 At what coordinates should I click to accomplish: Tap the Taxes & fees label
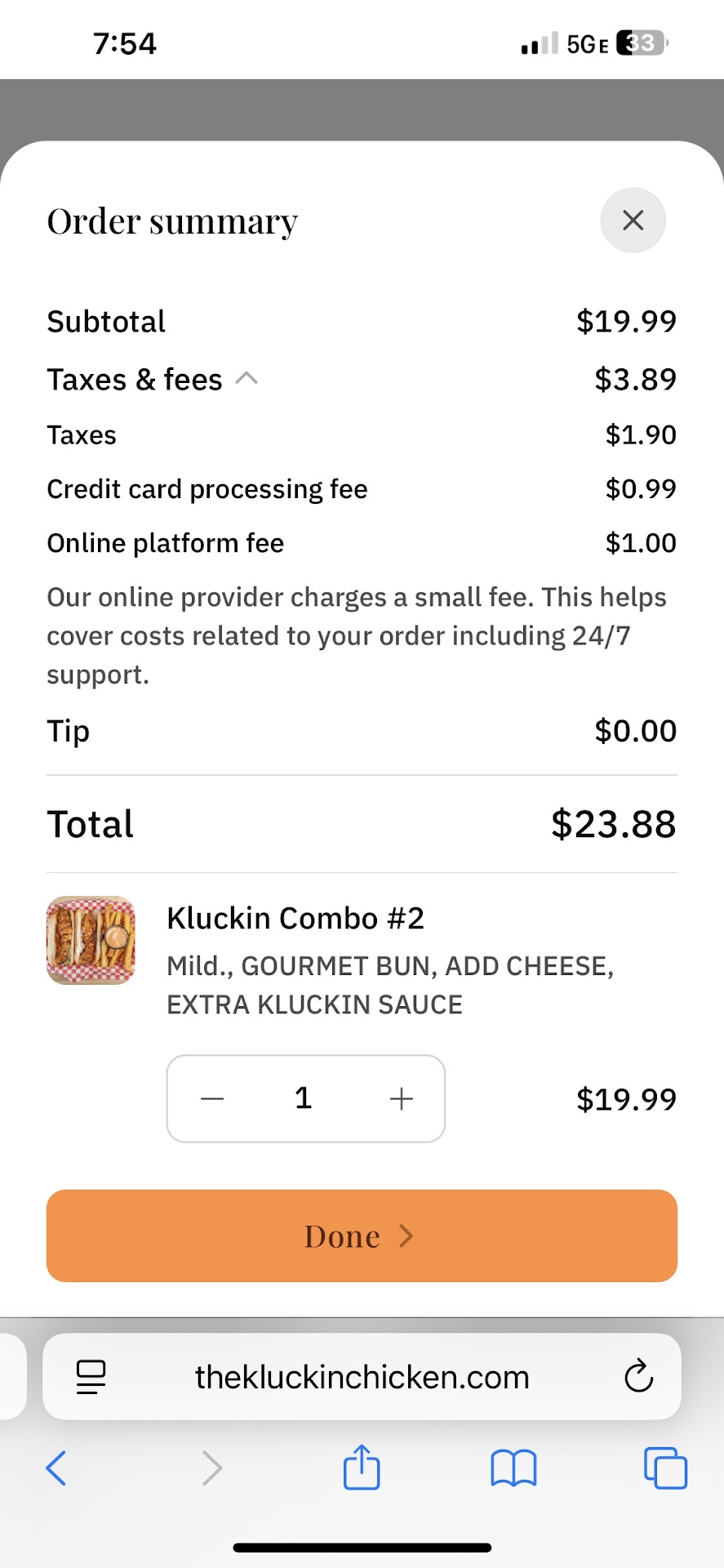[135, 379]
